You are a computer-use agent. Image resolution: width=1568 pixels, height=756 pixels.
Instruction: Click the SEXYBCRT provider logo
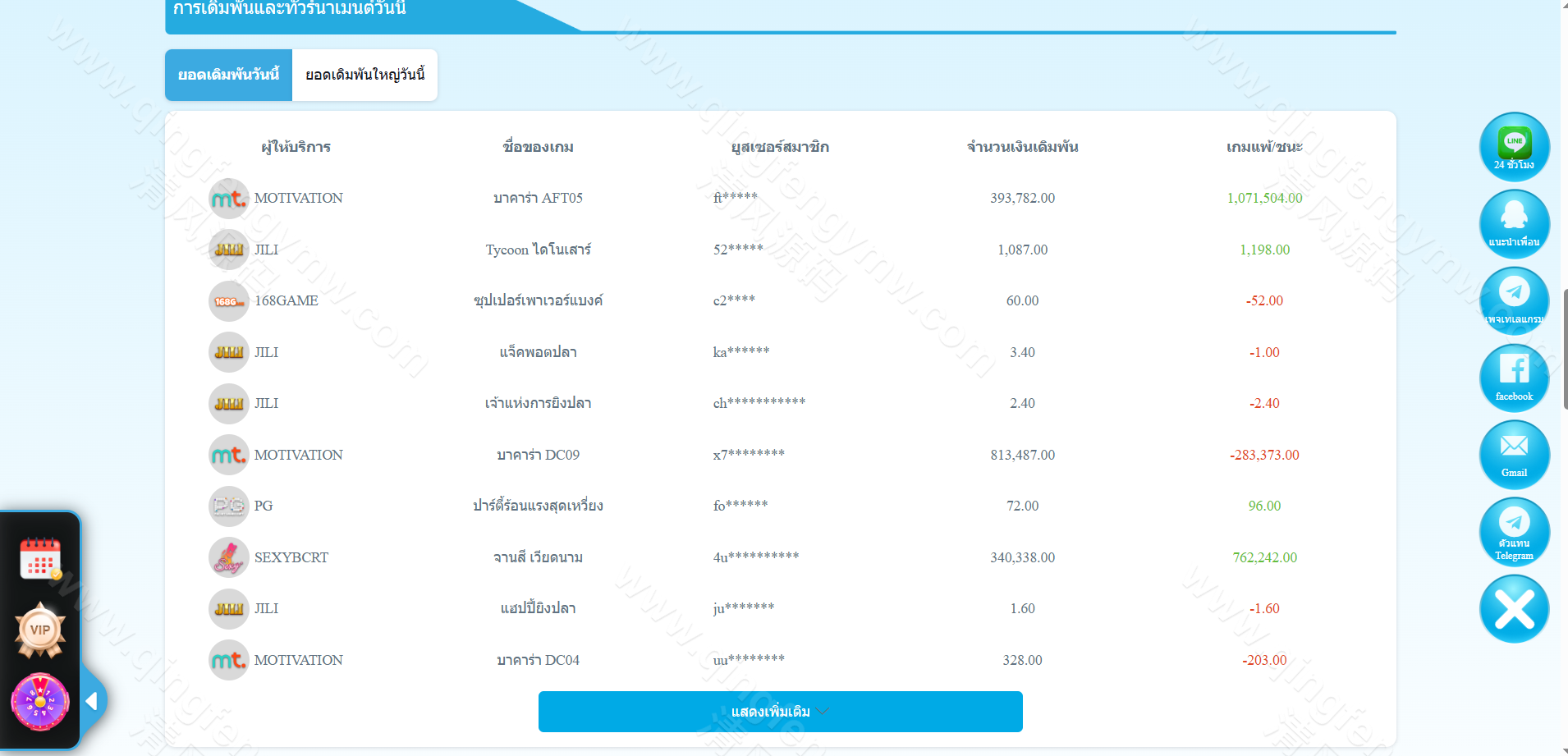(x=228, y=558)
